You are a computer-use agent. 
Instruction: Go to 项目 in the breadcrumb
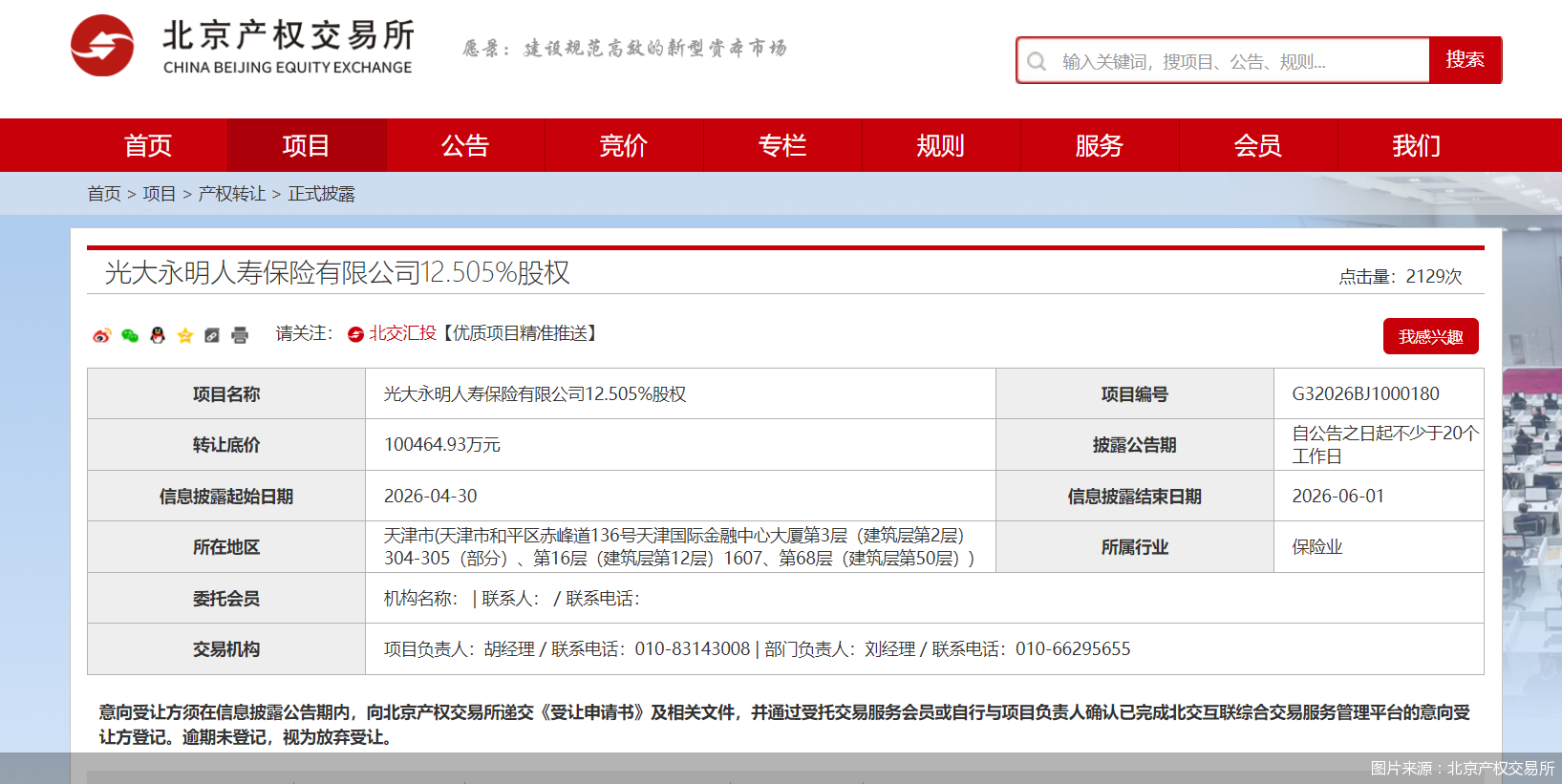[160, 194]
